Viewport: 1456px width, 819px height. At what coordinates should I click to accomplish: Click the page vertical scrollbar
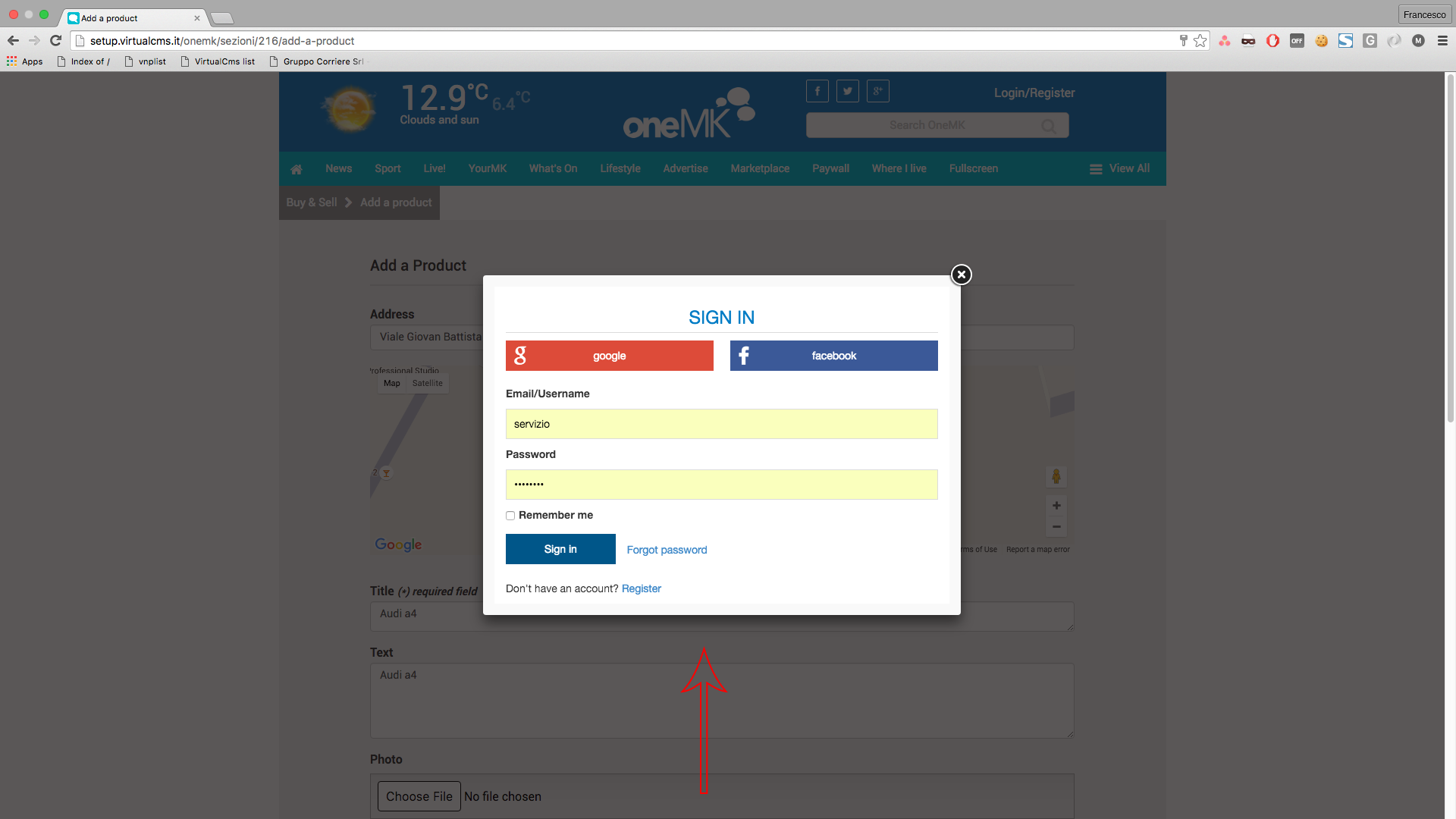click(x=1450, y=250)
